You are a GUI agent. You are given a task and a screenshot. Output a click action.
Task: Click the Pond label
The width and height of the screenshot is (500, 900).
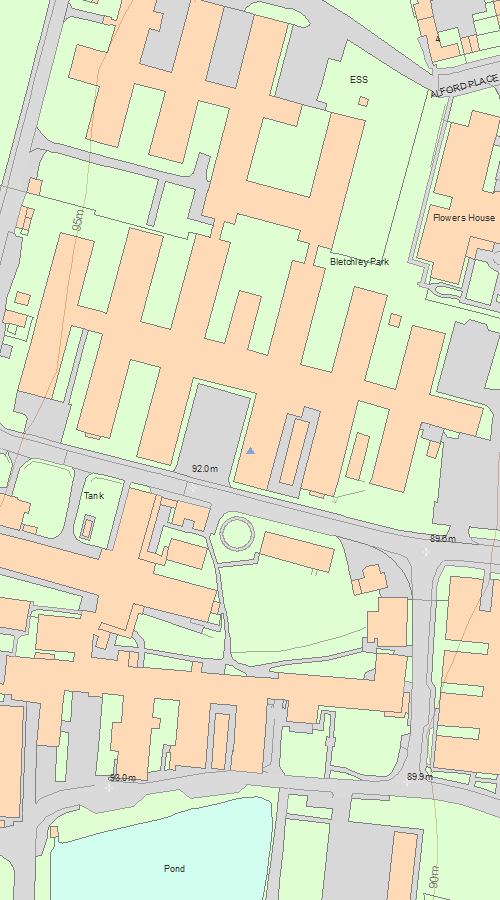pyautogui.click(x=175, y=868)
